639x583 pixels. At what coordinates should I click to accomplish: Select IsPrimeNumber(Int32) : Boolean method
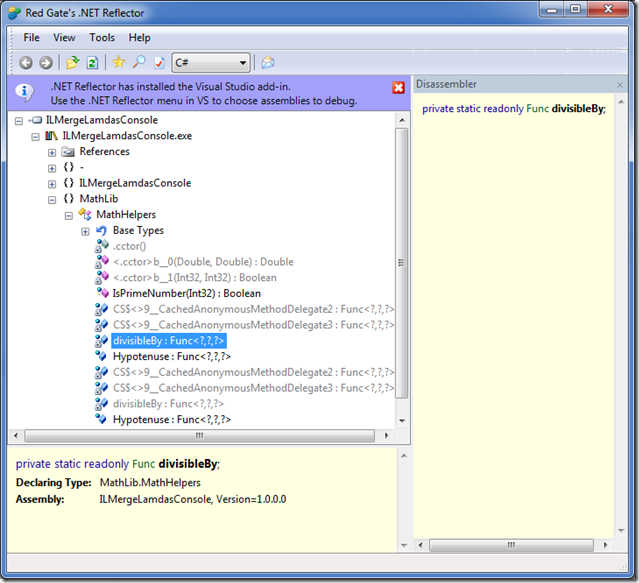pos(187,293)
